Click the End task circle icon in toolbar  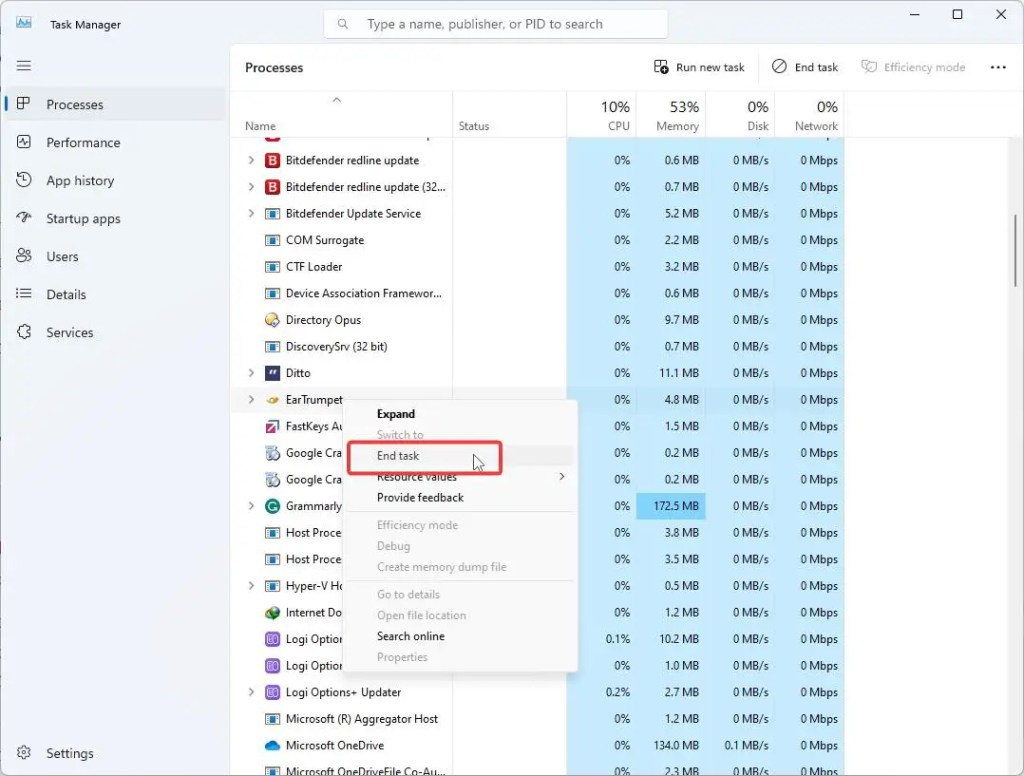coord(779,67)
